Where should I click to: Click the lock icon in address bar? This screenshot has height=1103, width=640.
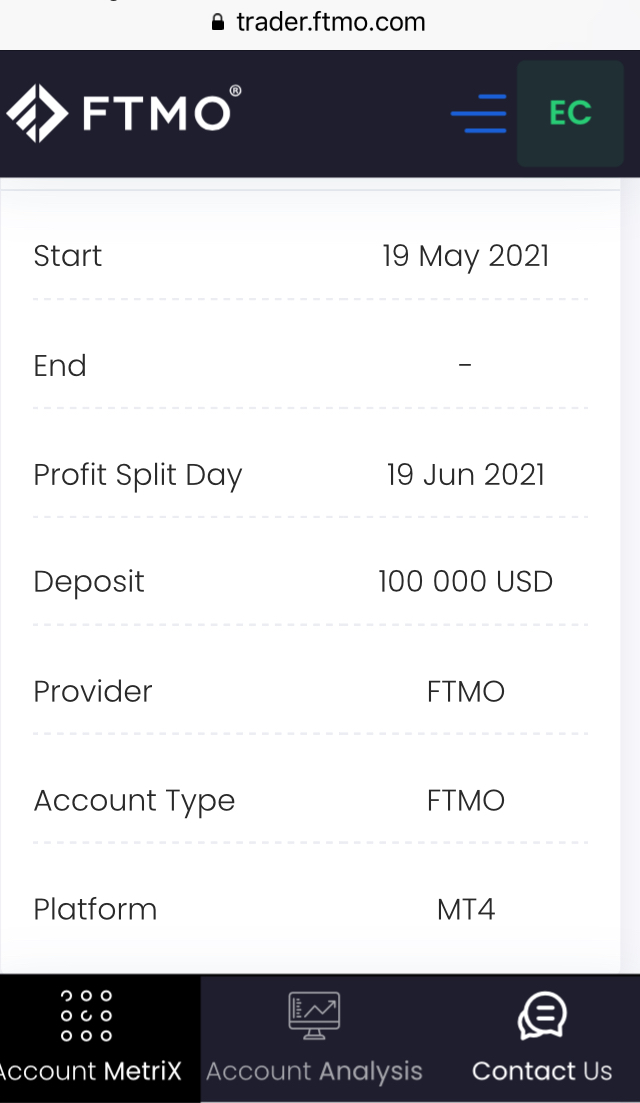pyautogui.click(x=219, y=22)
